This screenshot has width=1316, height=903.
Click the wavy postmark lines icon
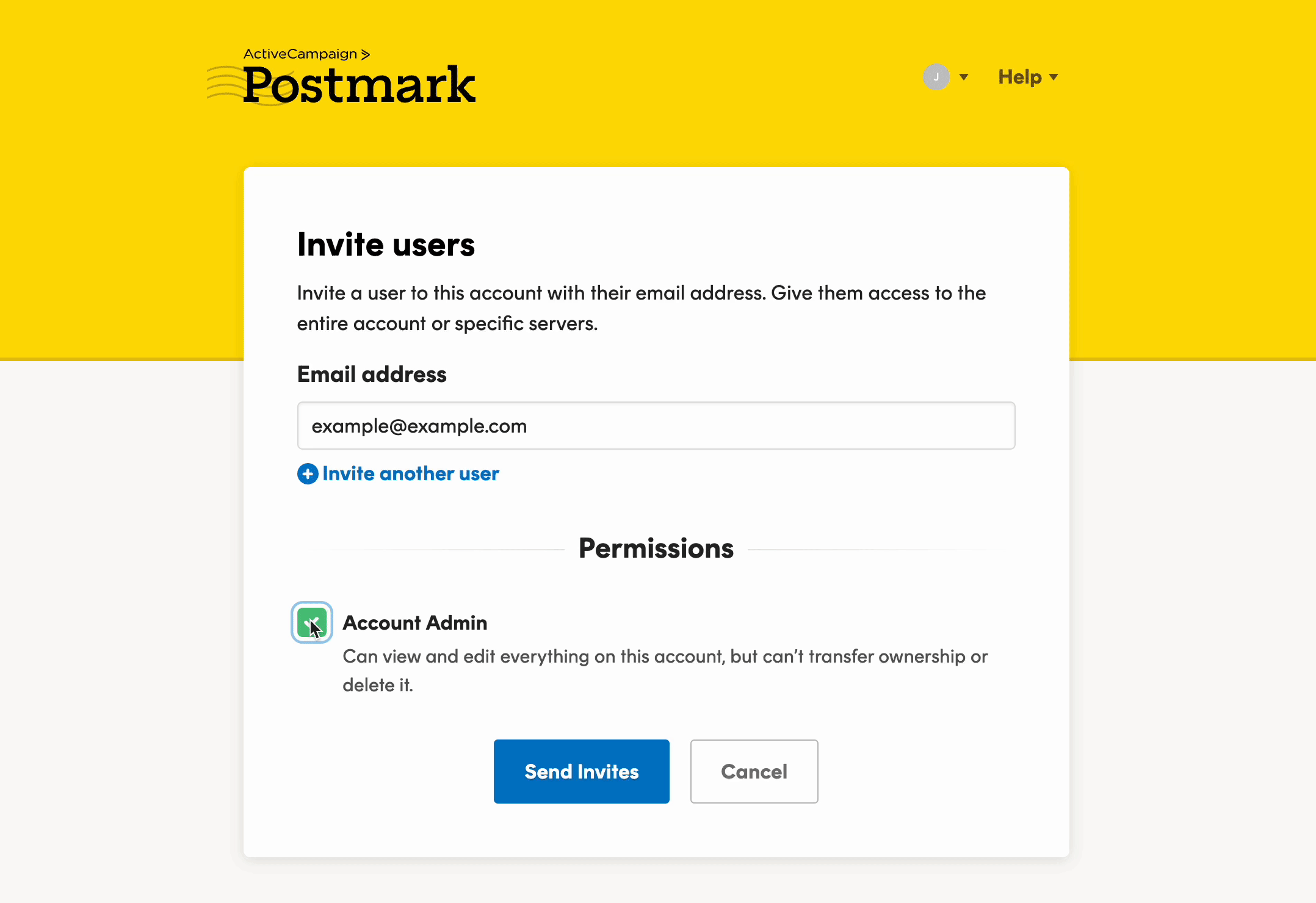(225, 84)
